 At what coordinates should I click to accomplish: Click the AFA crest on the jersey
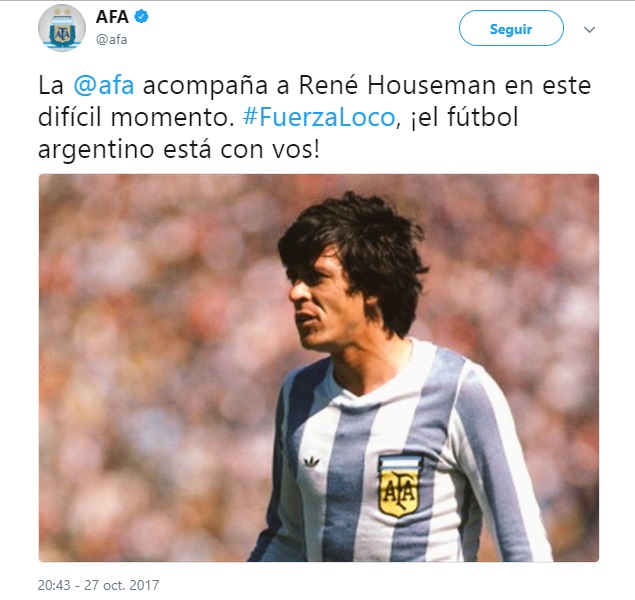pos(399,485)
